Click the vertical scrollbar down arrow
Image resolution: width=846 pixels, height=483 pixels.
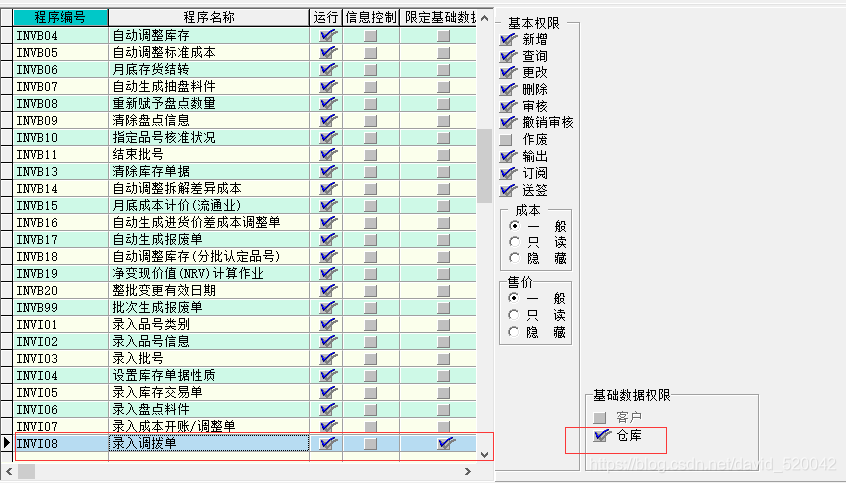(485, 455)
